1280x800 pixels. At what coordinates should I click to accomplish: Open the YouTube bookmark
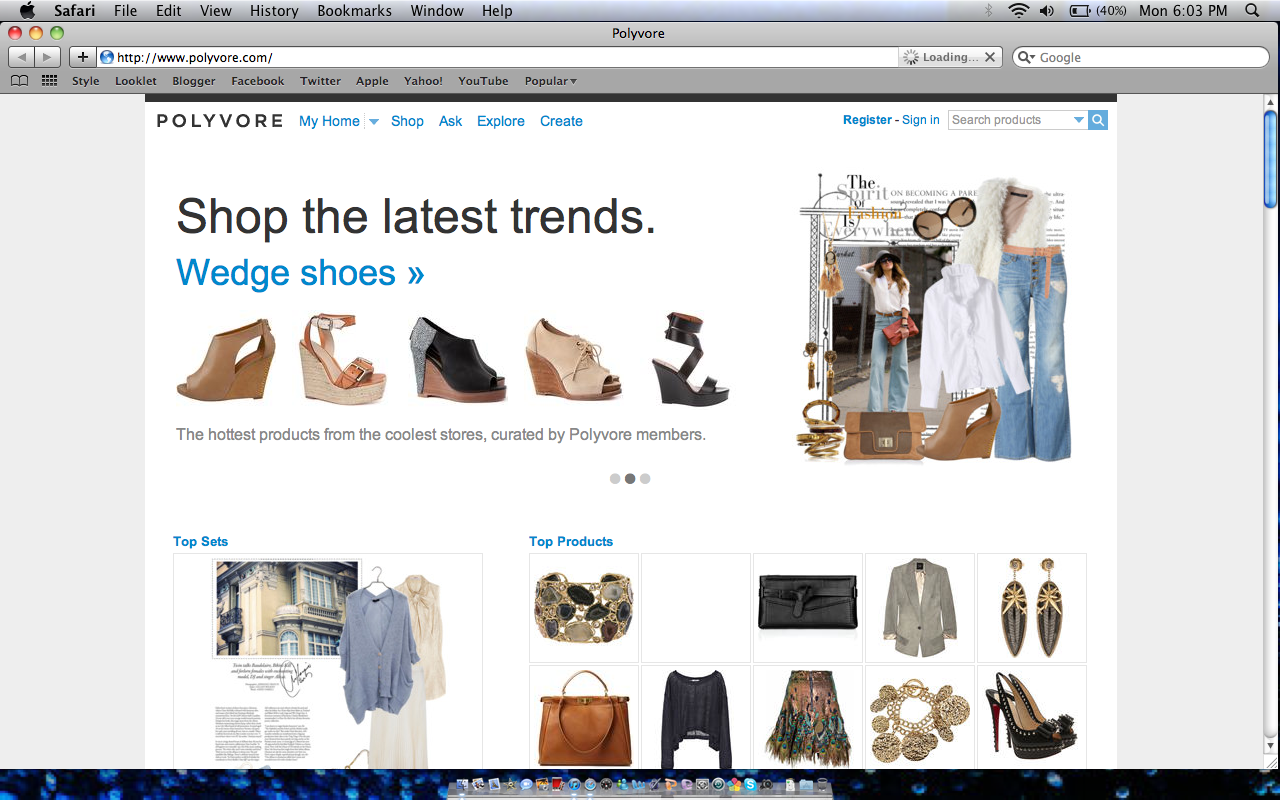pyautogui.click(x=483, y=81)
